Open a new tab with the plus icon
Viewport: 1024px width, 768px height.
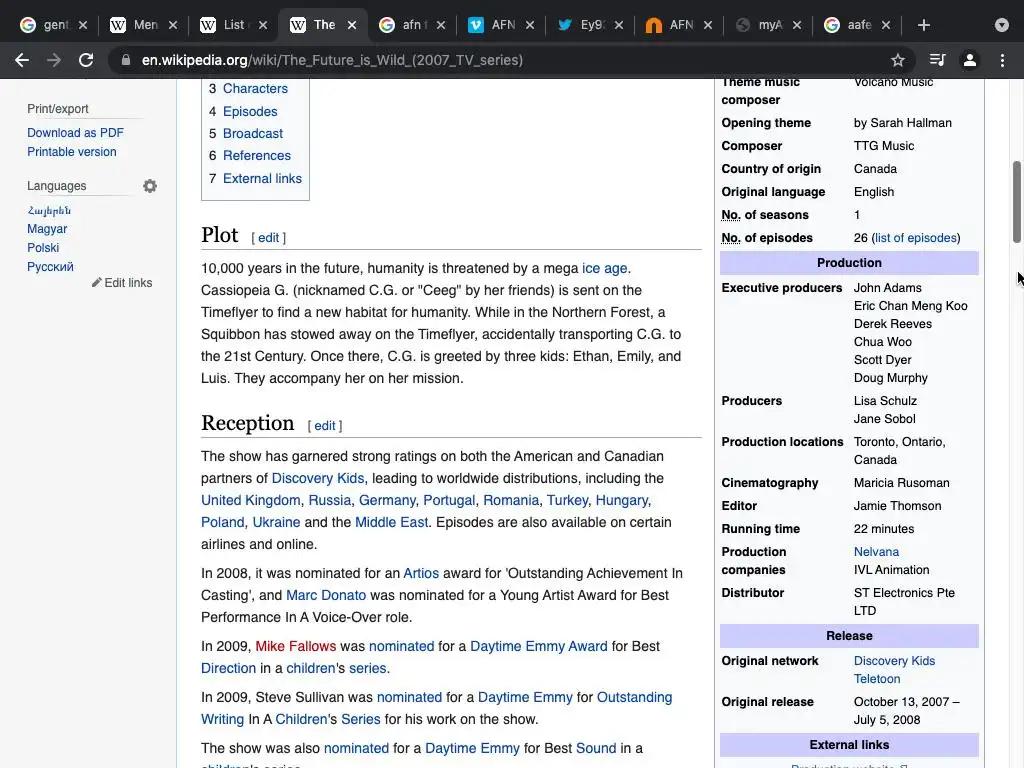[x=923, y=25]
